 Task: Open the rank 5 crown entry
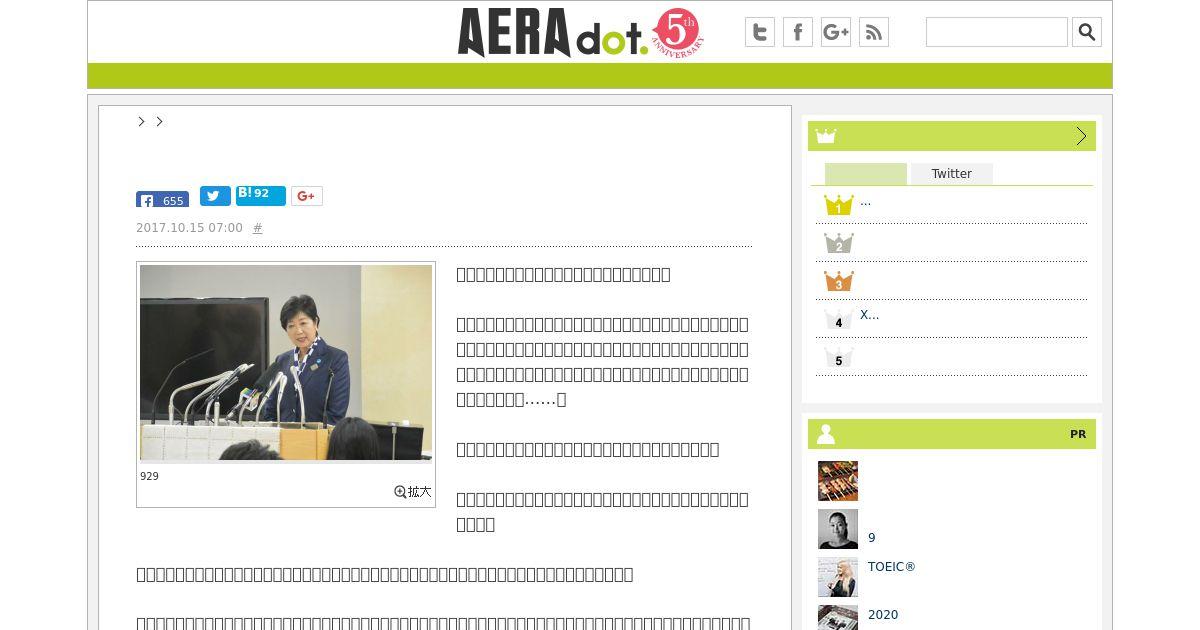coord(839,357)
